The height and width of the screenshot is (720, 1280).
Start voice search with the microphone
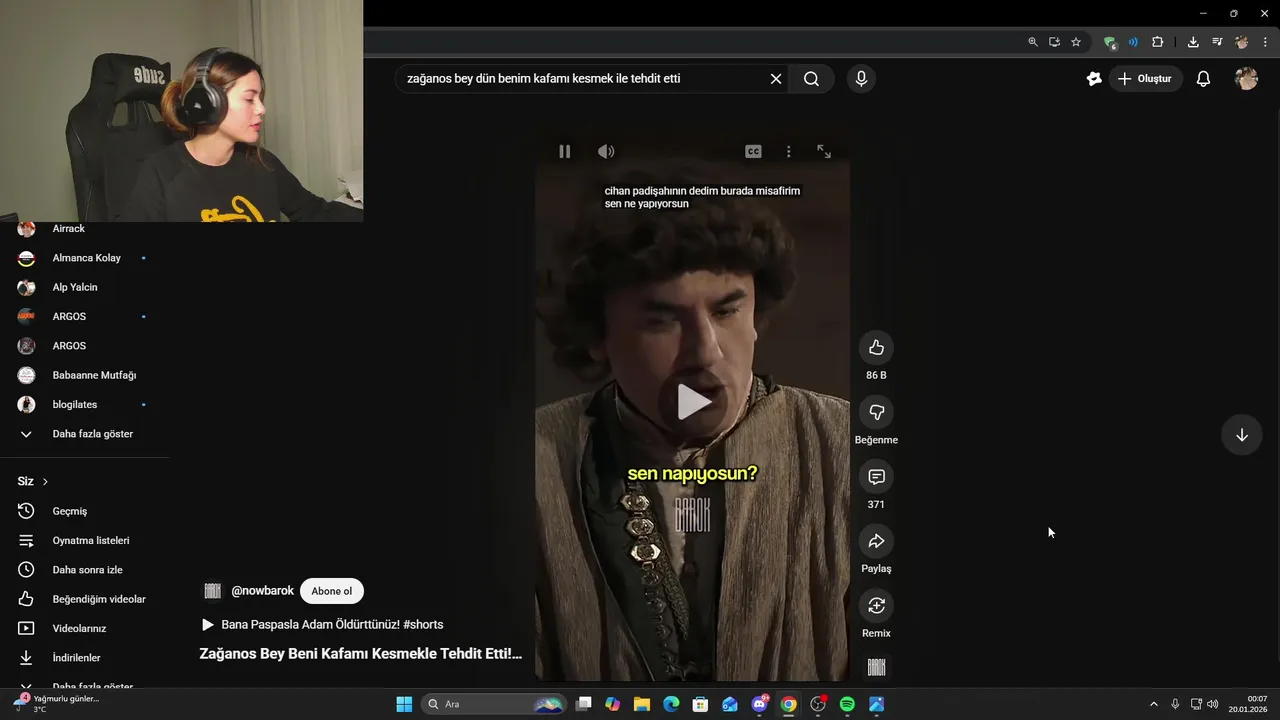(861, 79)
